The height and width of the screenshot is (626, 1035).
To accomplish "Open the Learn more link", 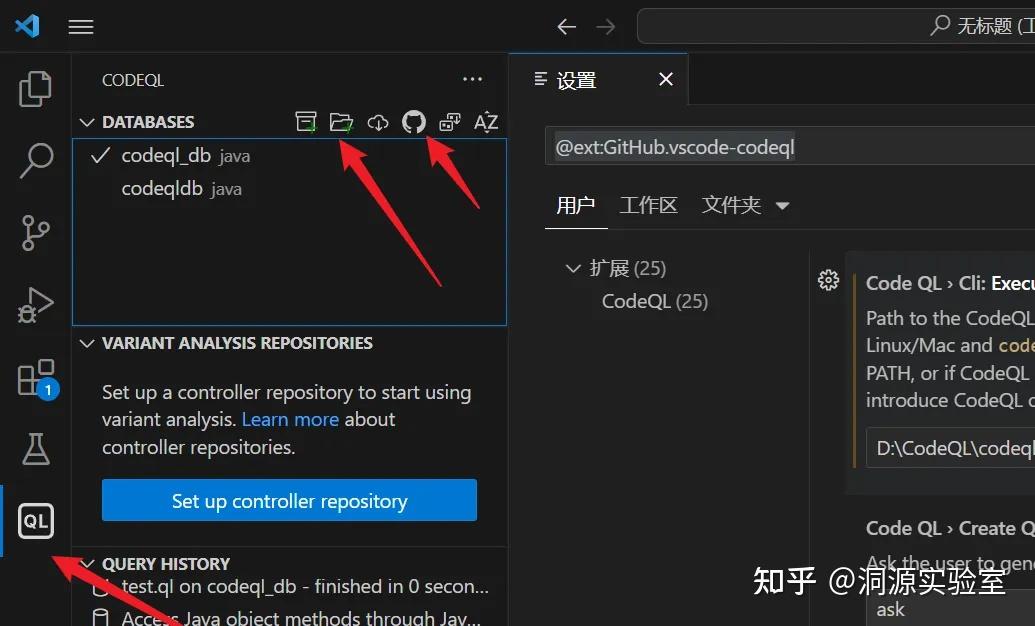I will click(289, 419).
